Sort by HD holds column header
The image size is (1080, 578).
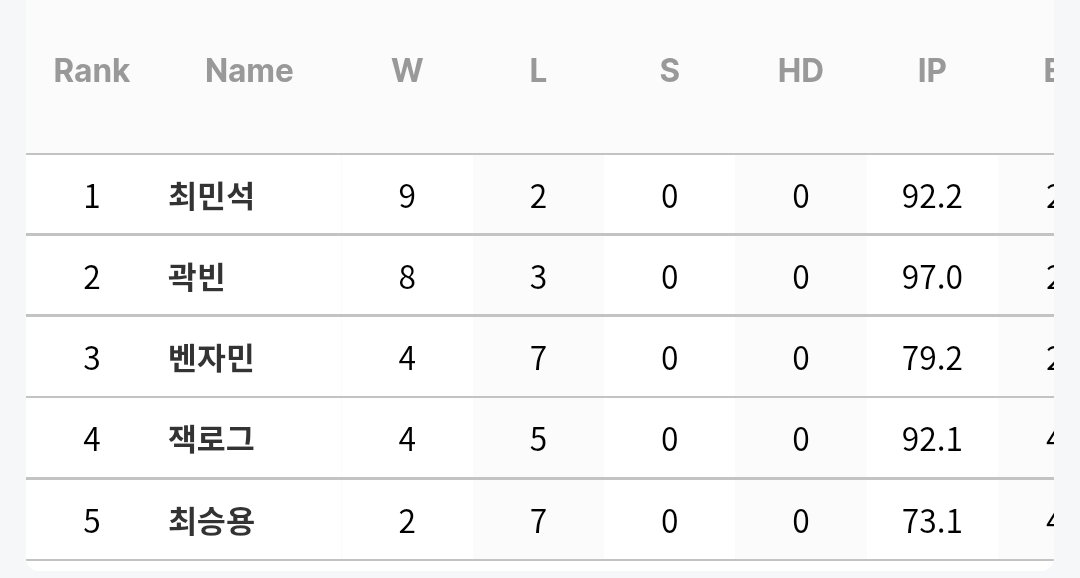click(x=800, y=70)
